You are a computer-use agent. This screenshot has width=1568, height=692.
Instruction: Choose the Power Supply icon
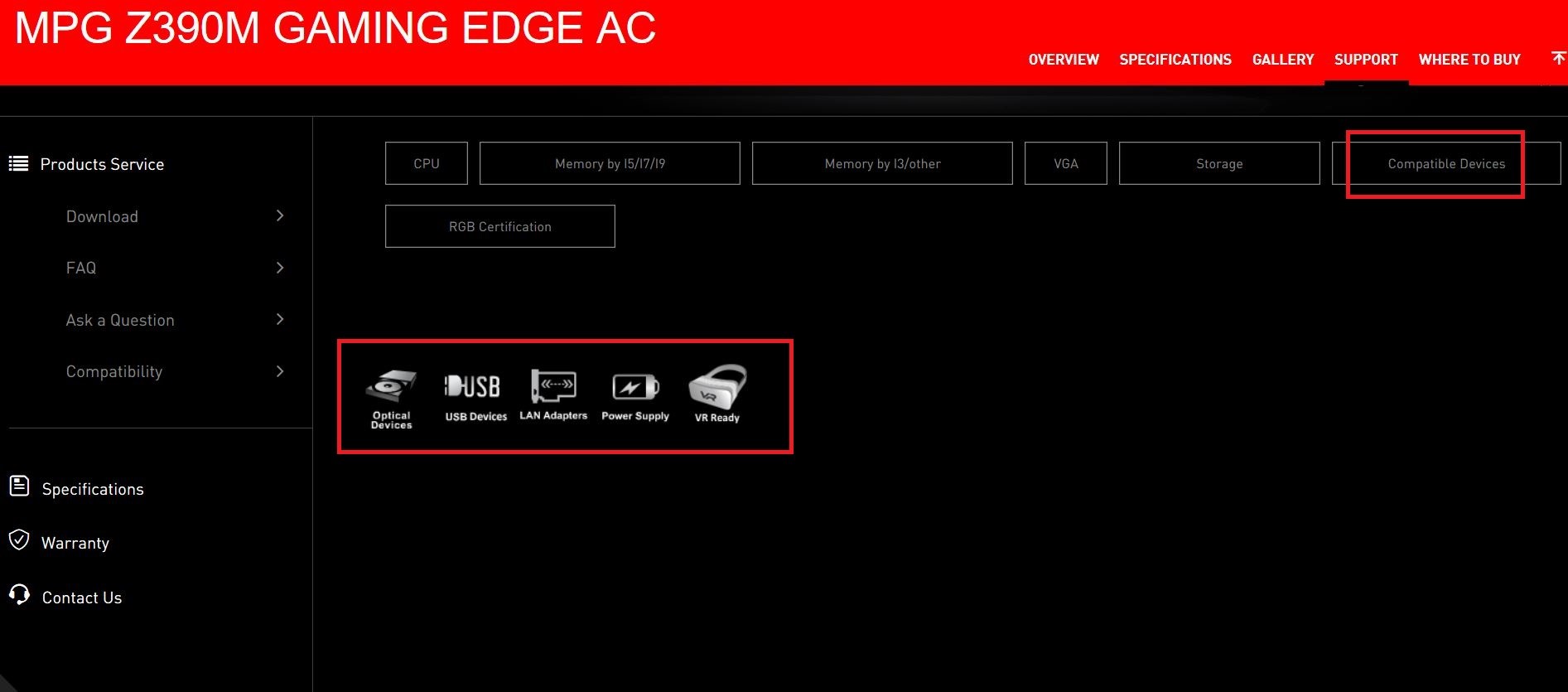click(635, 394)
